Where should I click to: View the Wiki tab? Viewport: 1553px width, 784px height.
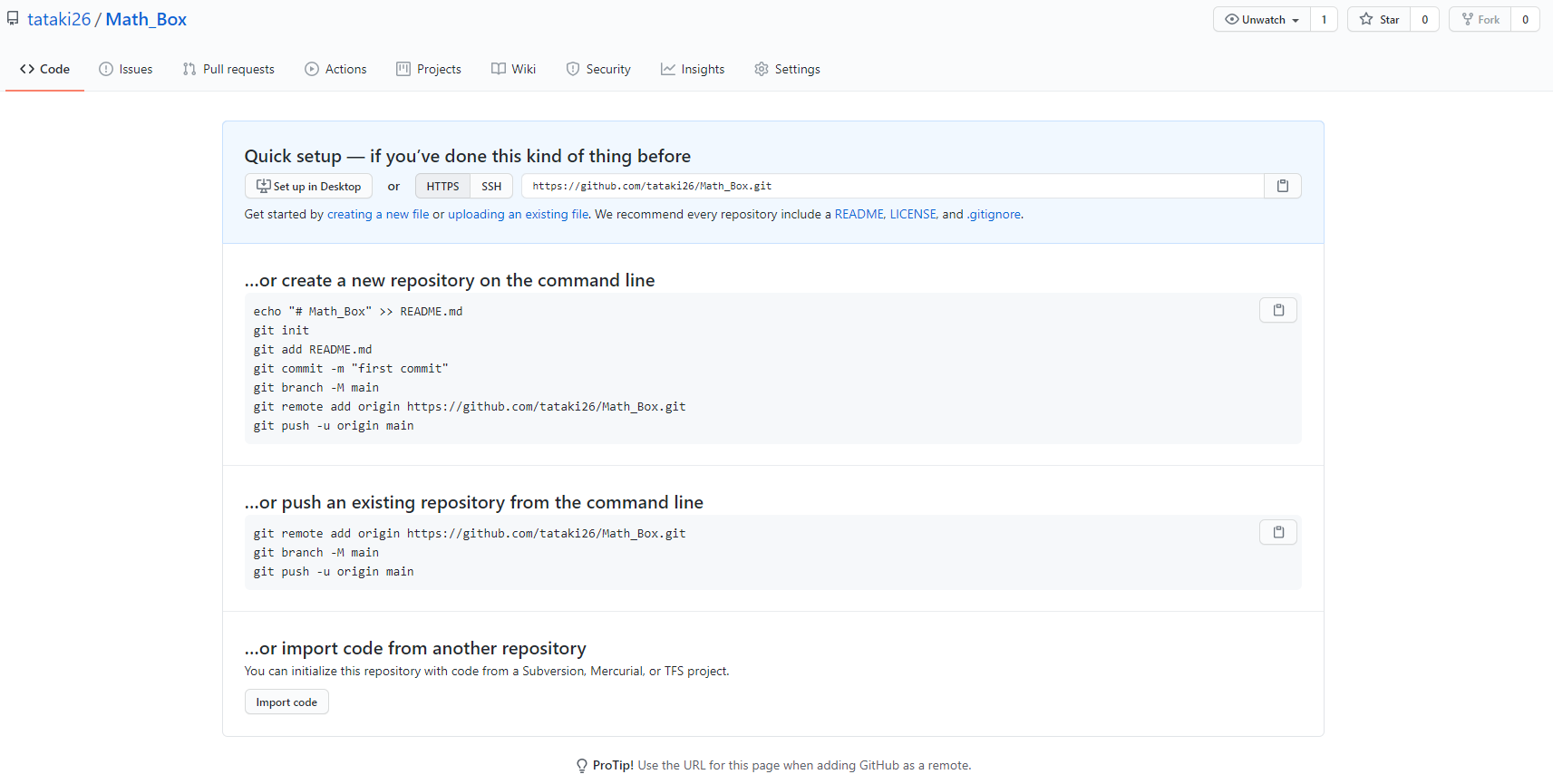pos(513,69)
